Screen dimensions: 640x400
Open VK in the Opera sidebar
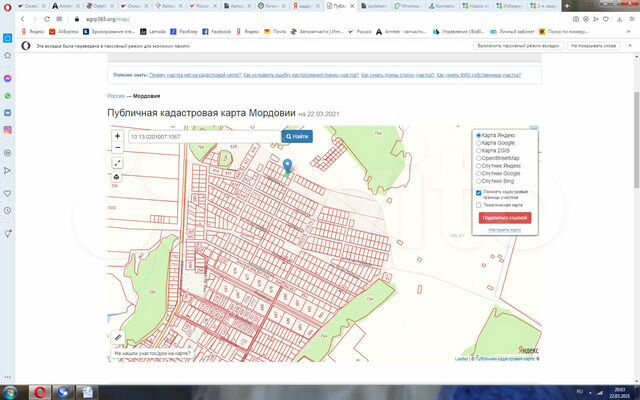click(7, 113)
